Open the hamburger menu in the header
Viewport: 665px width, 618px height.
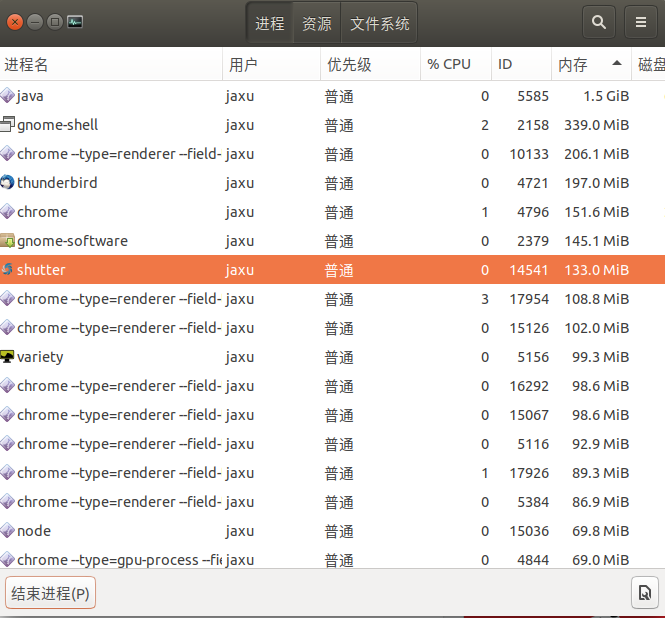(x=641, y=22)
